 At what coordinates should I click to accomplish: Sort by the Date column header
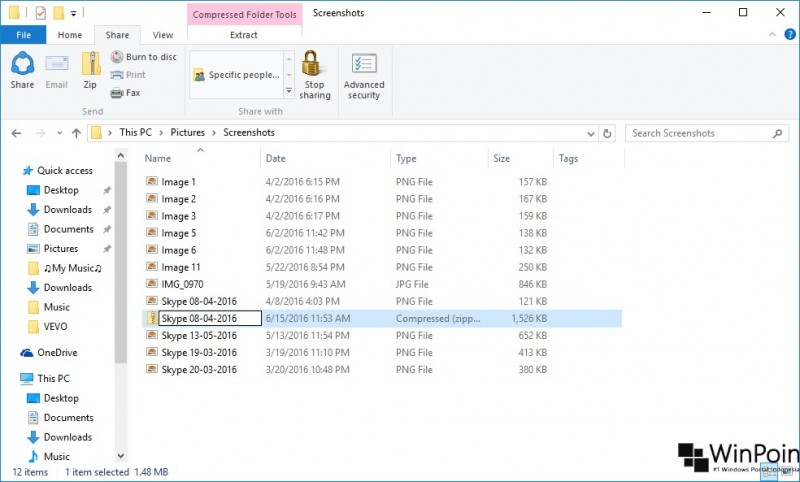click(x=326, y=158)
